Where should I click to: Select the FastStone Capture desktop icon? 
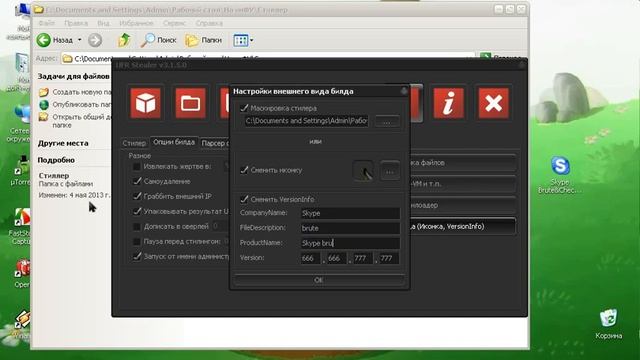pyautogui.click(x=20, y=227)
